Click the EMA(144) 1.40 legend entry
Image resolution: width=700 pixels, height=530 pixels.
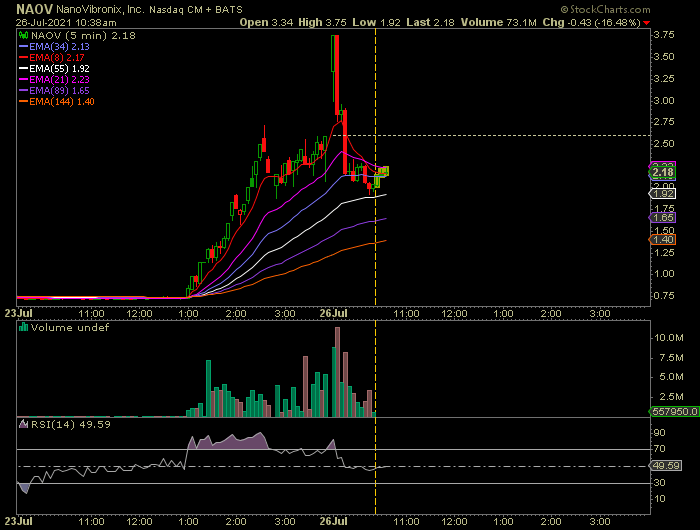[x=57, y=102]
